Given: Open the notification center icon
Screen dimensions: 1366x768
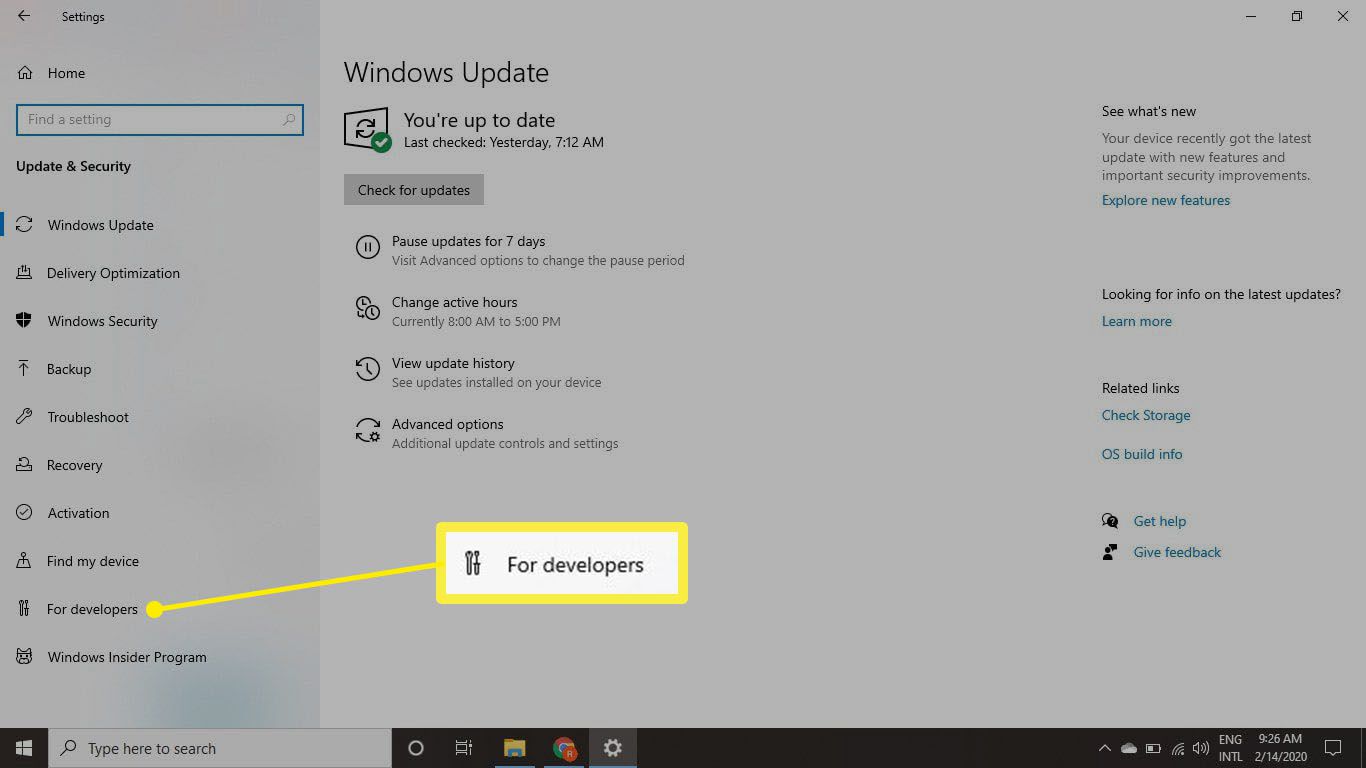Looking at the screenshot, I should (1333, 748).
